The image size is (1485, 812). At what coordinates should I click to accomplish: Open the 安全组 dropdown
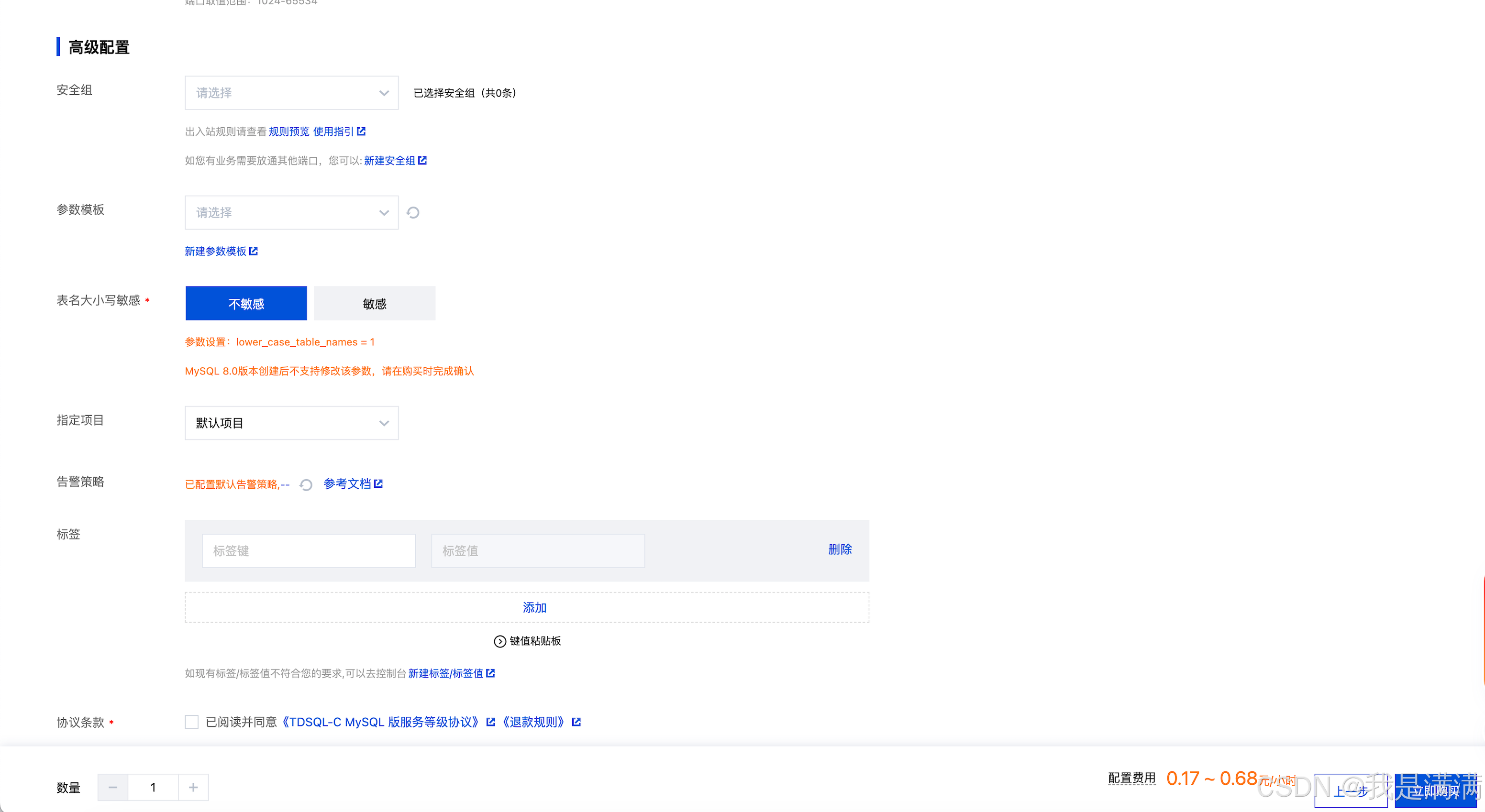[291, 93]
